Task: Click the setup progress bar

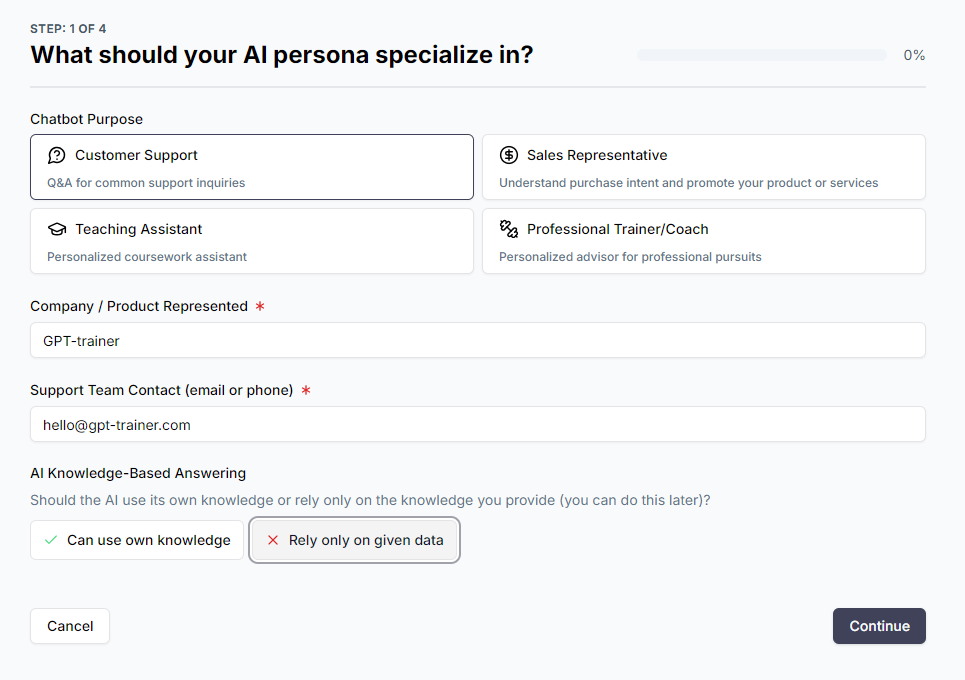Action: click(761, 55)
